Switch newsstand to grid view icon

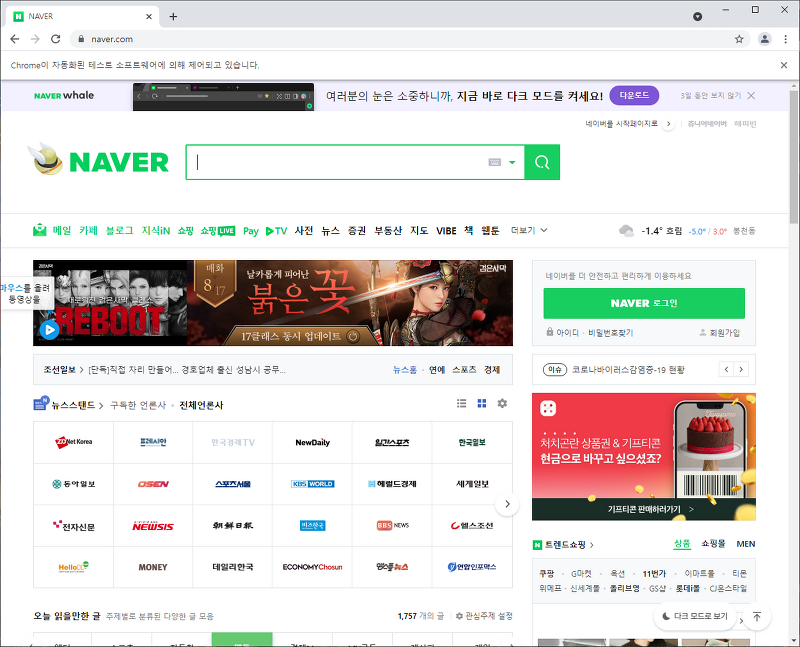[482, 403]
